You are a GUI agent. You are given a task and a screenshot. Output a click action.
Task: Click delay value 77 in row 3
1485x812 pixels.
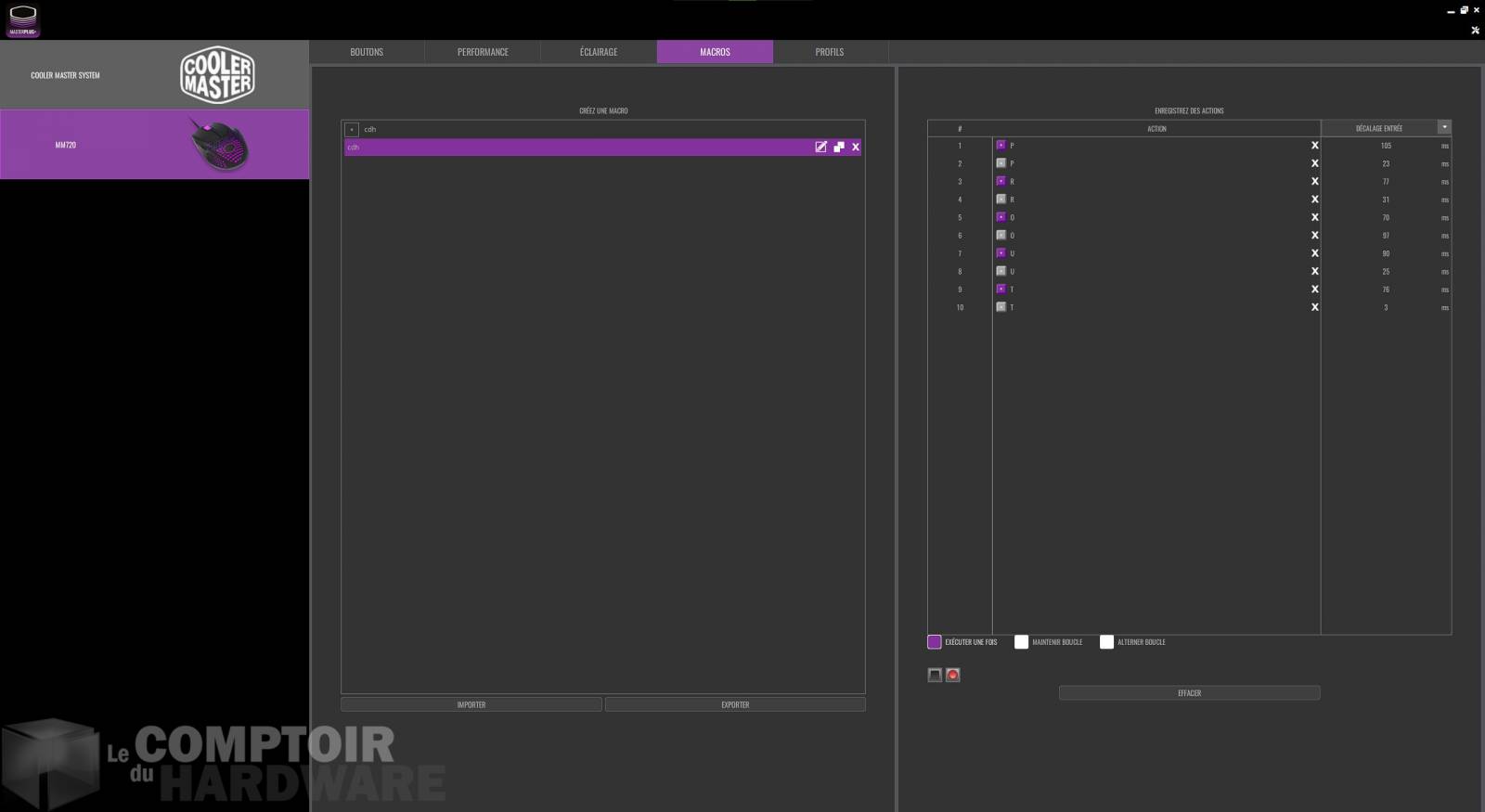coord(1386,182)
